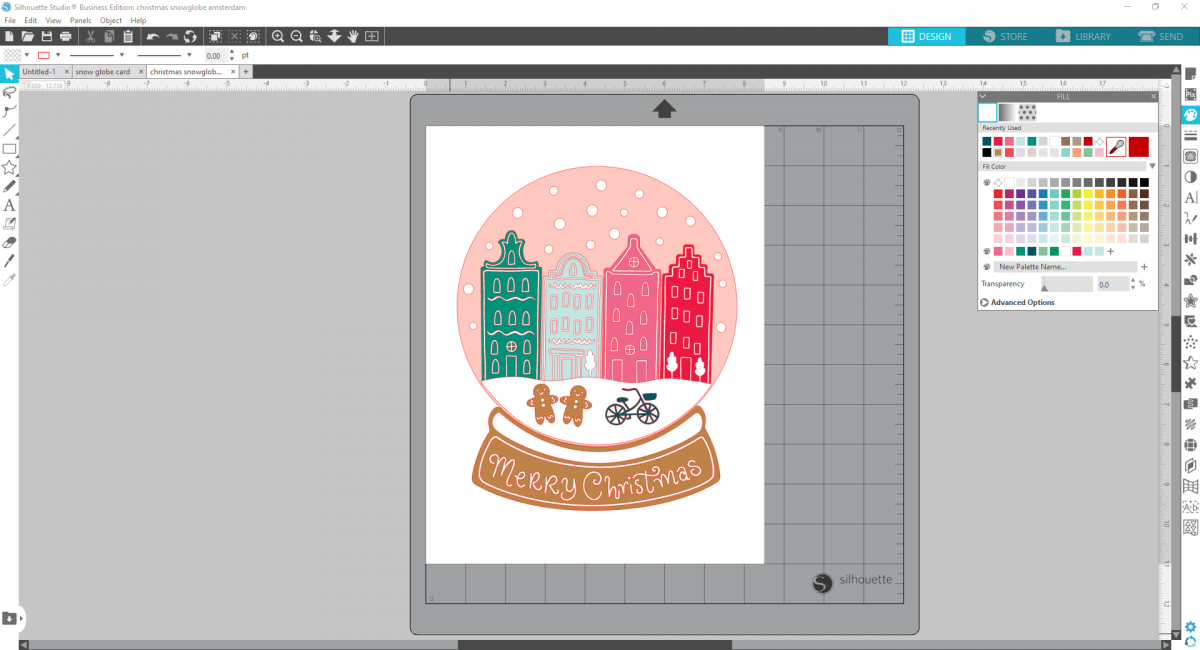1200x650 pixels.
Task: Collapse the Fill Color section
Action: pyautogui.click(x=1152, y=166)
